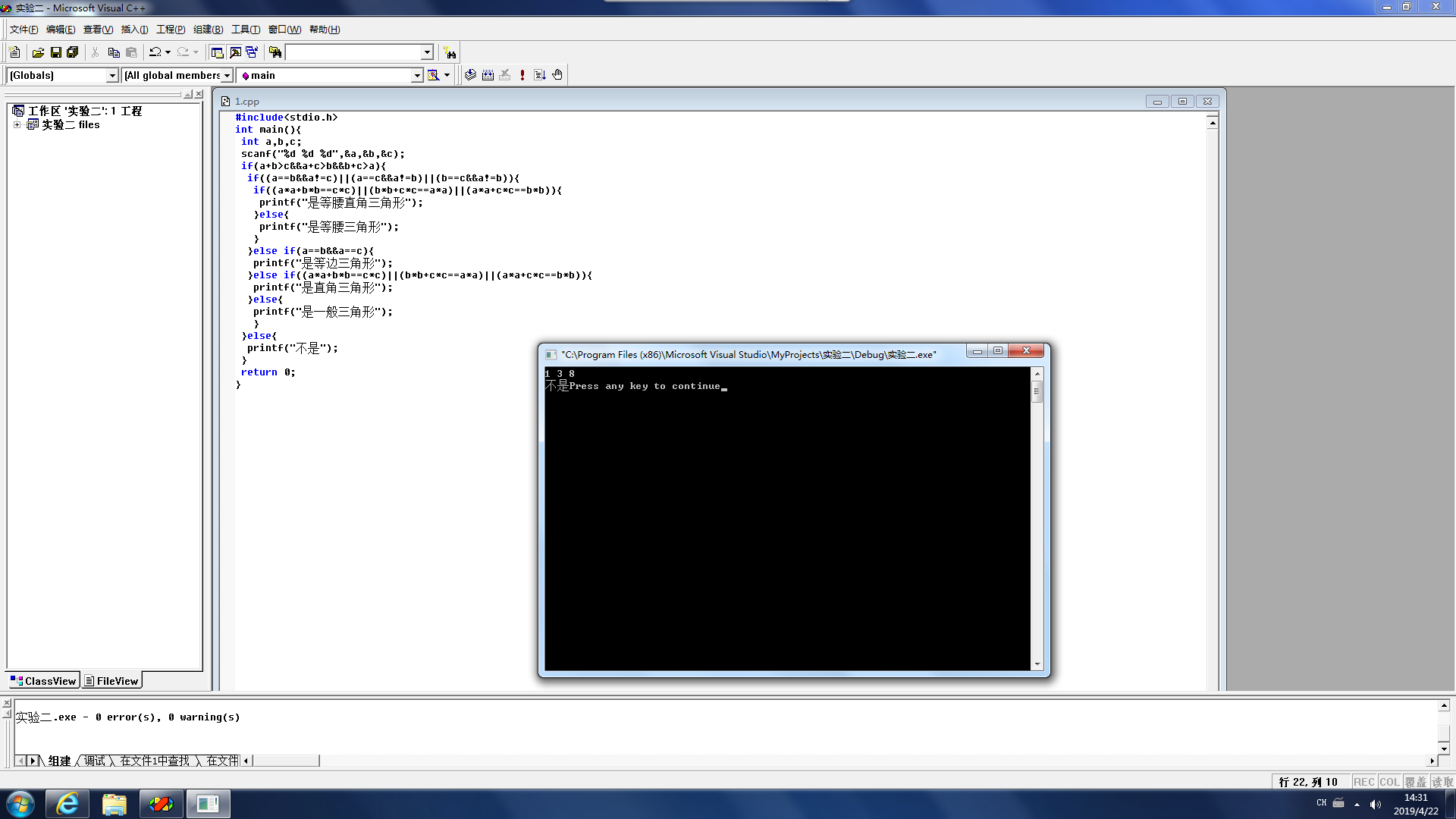Click the Compile icon

coord(470,75)
